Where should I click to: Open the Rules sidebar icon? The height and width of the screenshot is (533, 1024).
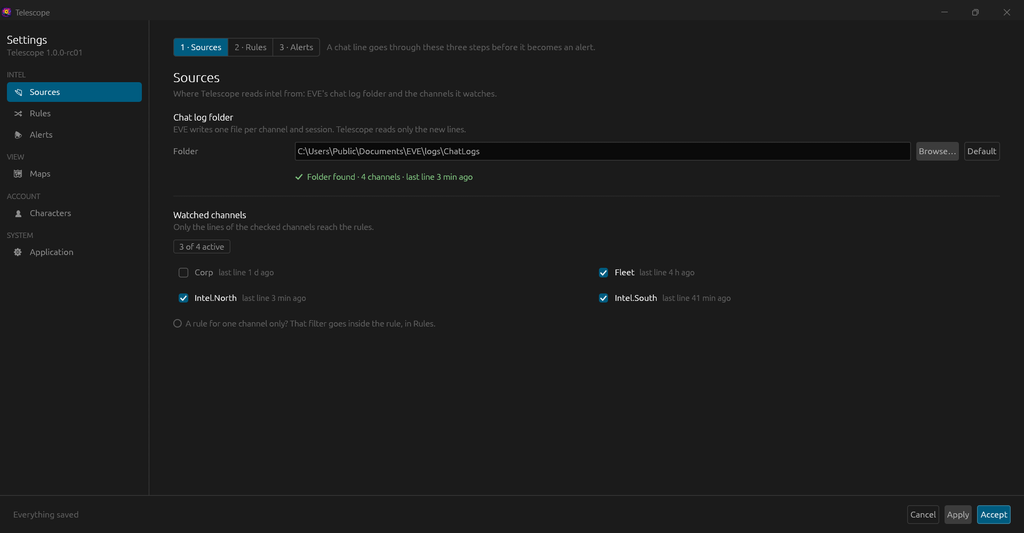[x=18, y=114]
